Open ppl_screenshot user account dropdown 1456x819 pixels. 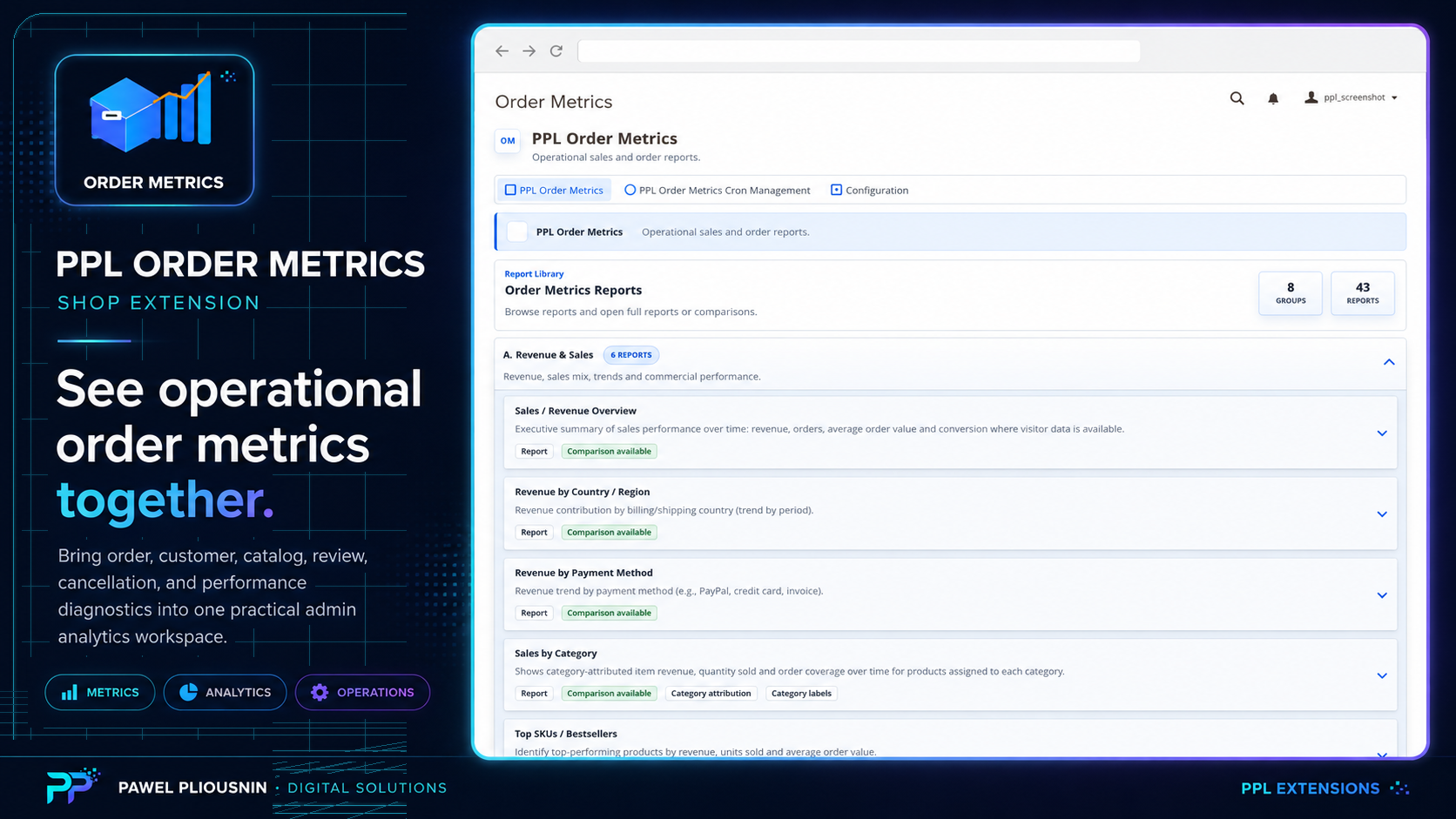click(x=1351, y=97)
